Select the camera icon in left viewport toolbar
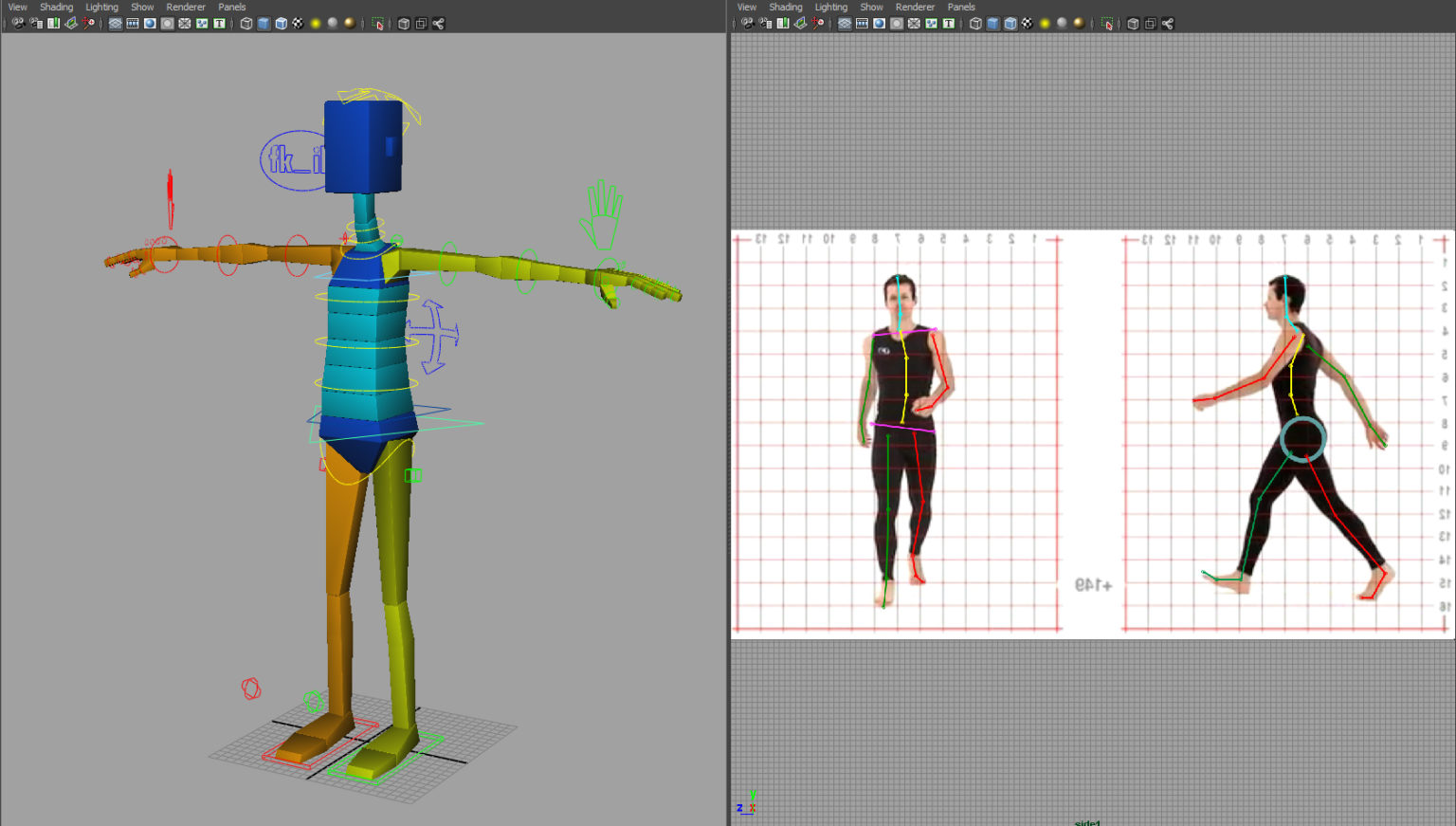 (x=18, y=24)
